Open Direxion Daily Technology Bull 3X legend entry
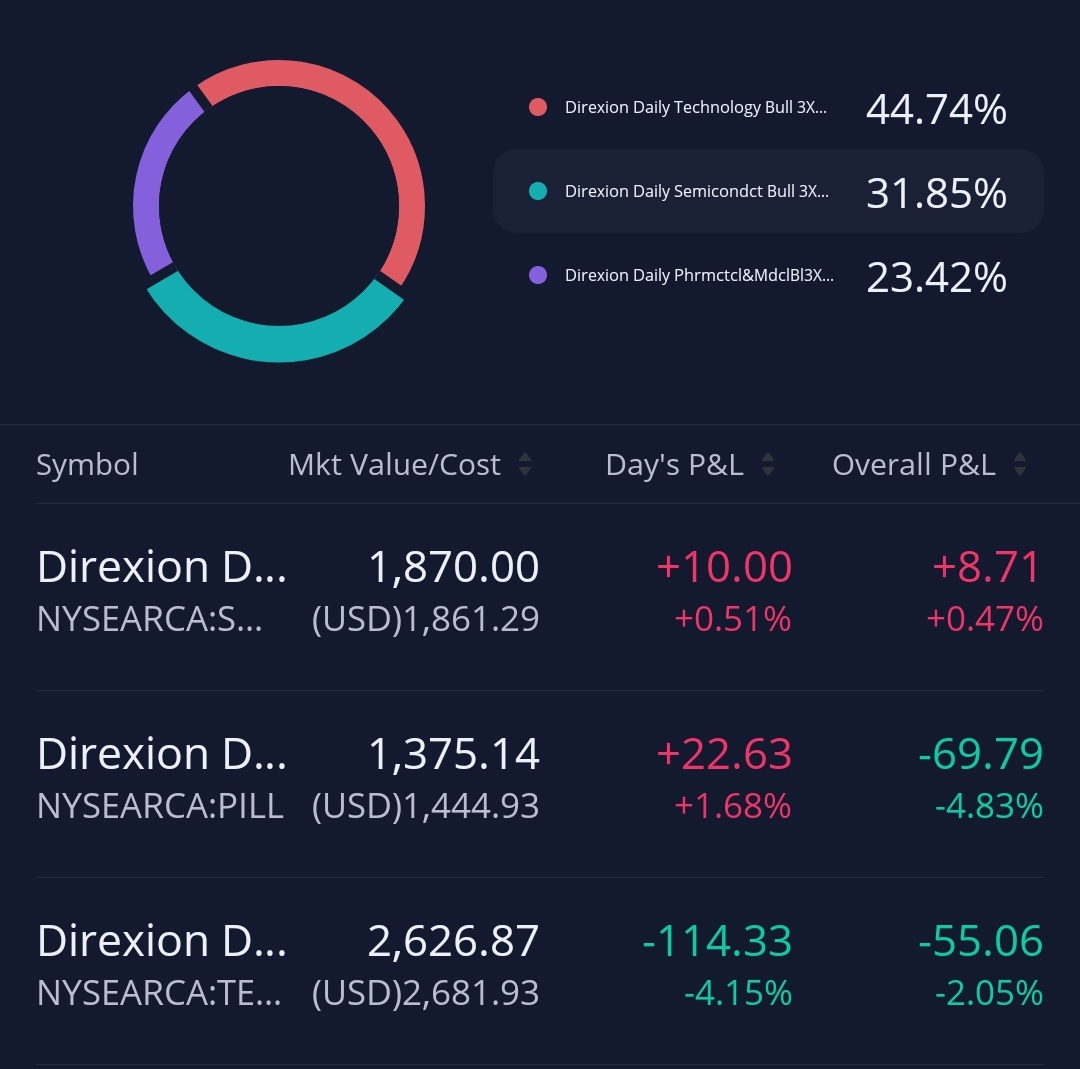Screen dimensions: 1080x1069 [x=696, y=107]
